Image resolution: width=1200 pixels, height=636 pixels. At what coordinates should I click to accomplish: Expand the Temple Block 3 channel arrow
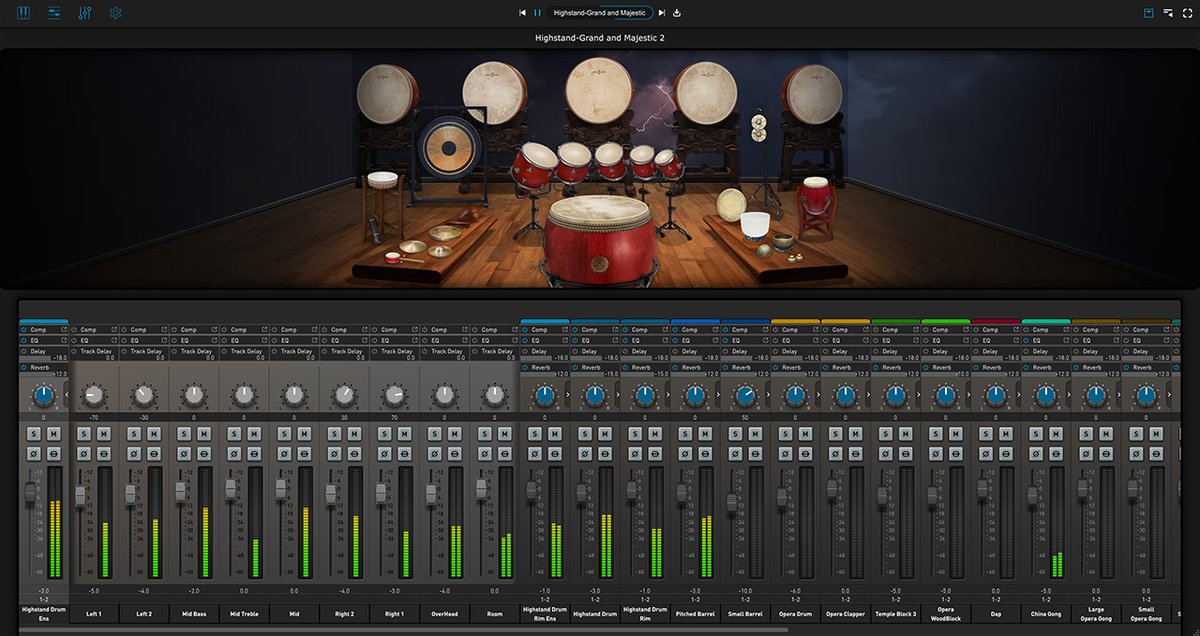click(x=917, y=396)
